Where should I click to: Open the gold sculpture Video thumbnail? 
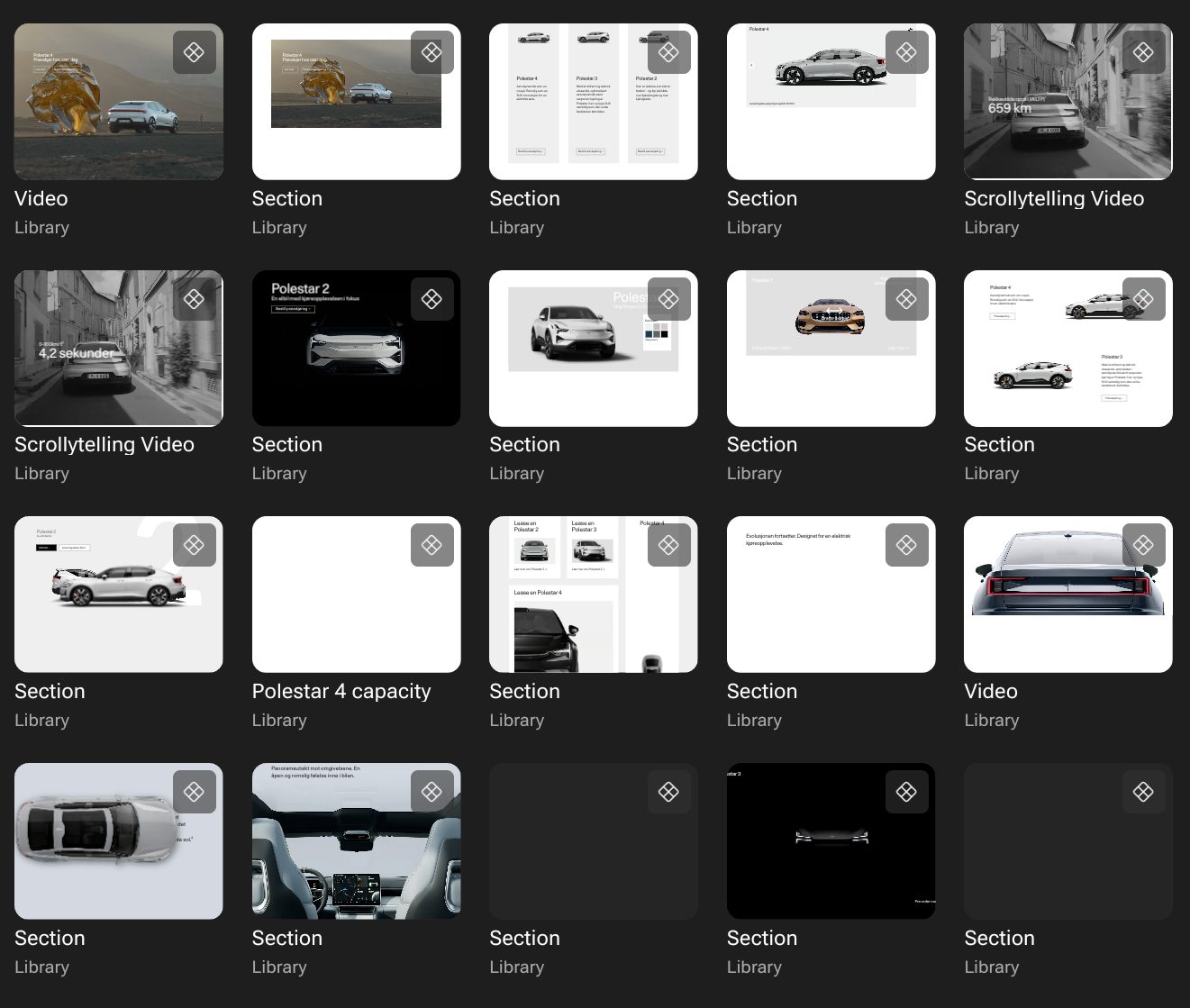click(x=119, y=102)
